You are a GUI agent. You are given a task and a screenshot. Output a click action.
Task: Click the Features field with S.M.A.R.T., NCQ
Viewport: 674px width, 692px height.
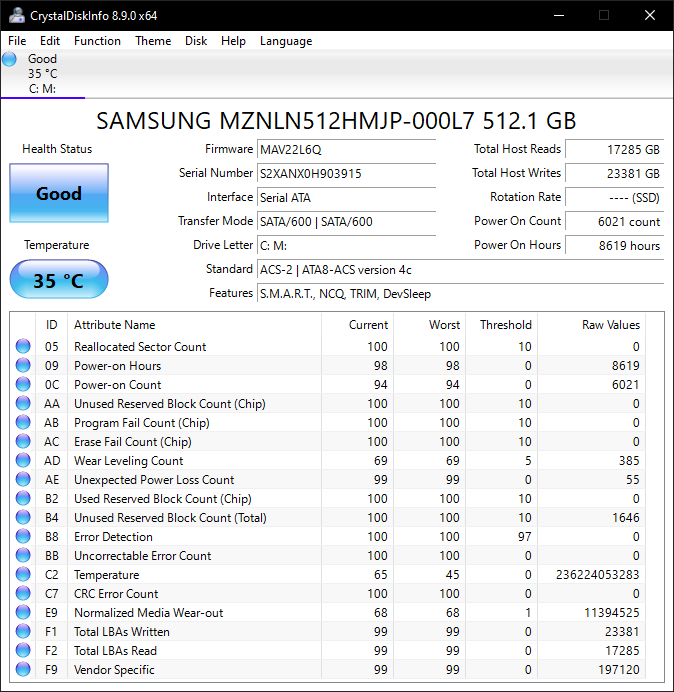click(x=460, y=293)
